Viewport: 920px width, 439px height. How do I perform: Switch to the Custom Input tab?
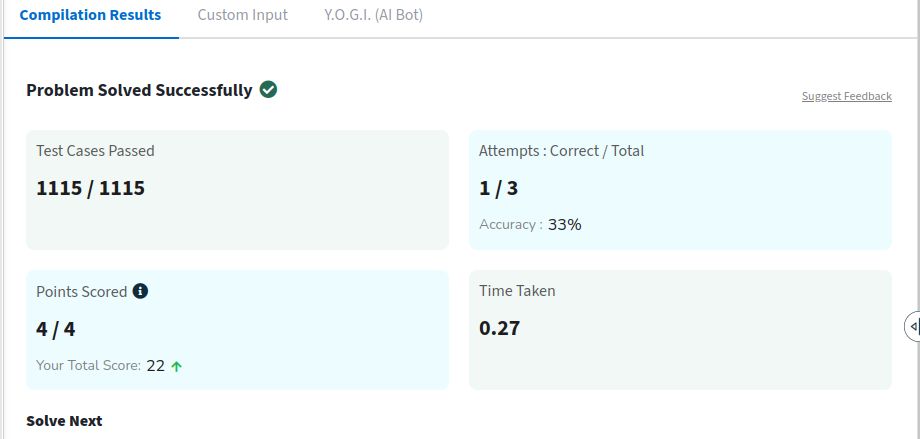point(242,15)
